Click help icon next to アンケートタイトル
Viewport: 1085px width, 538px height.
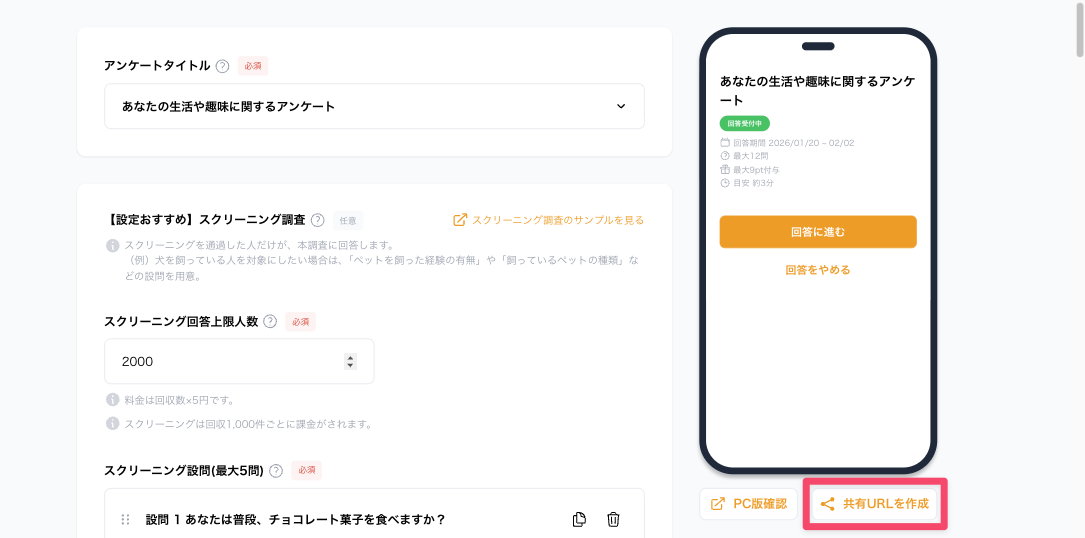pyautogui.click(x=222, y=66)
